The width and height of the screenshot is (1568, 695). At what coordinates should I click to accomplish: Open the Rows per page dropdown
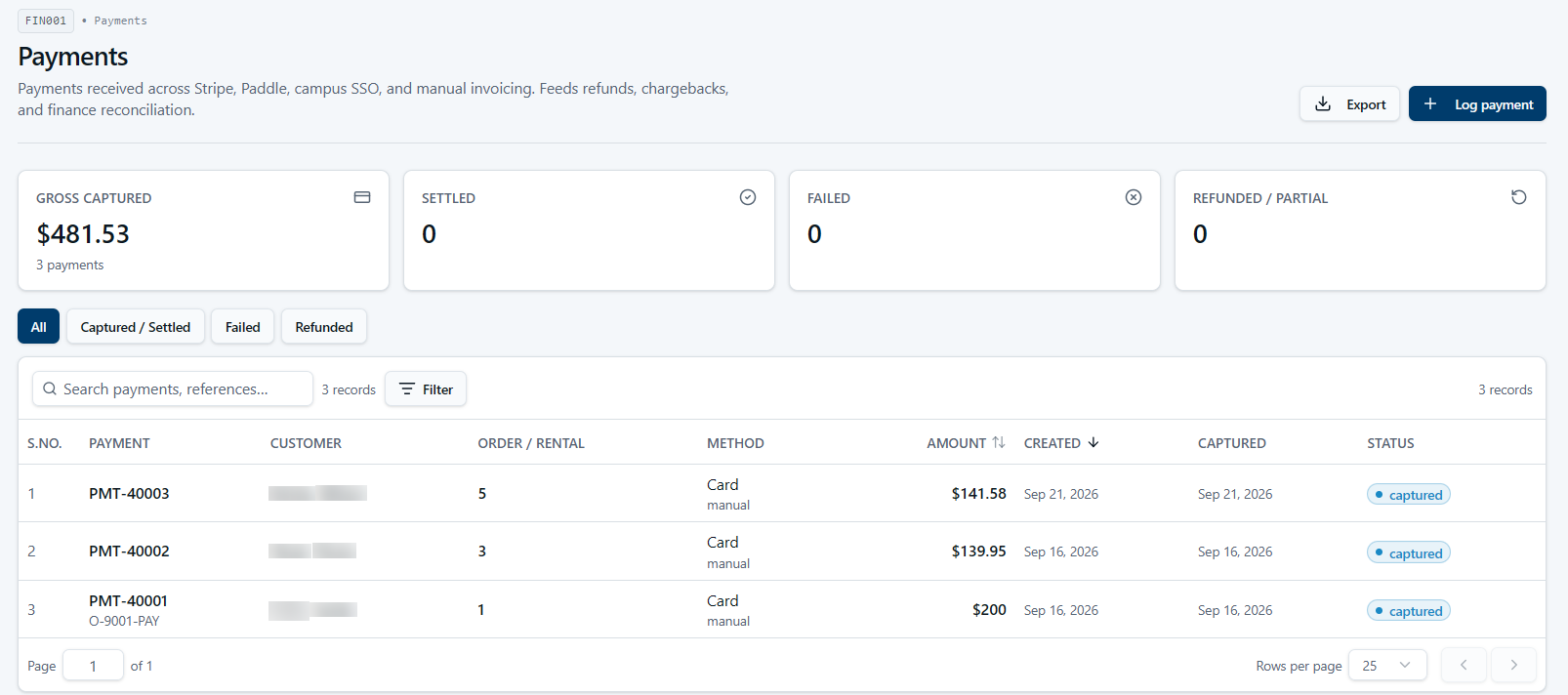coord(1387,665)
